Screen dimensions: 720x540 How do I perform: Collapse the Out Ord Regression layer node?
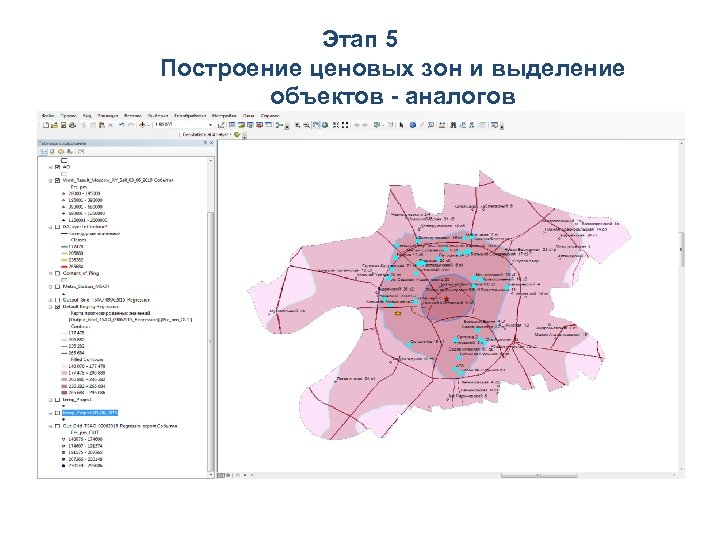(51, 426)
